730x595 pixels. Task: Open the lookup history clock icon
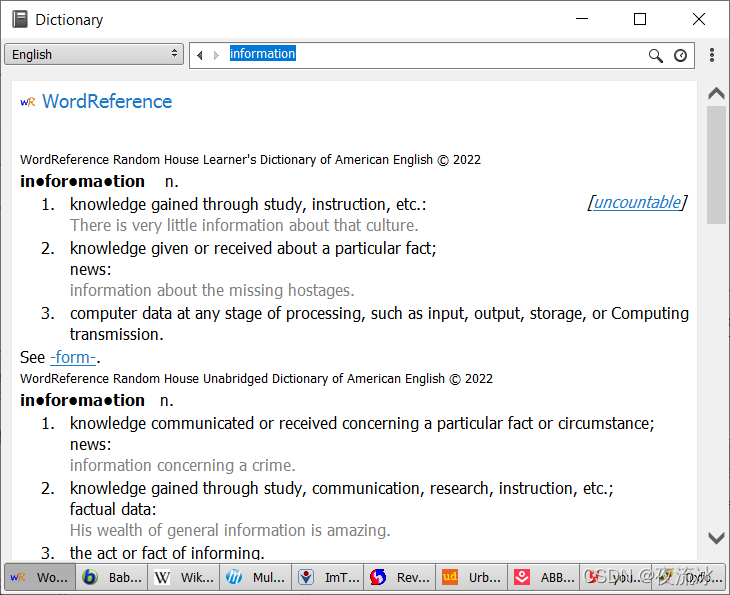click(681, 55)
